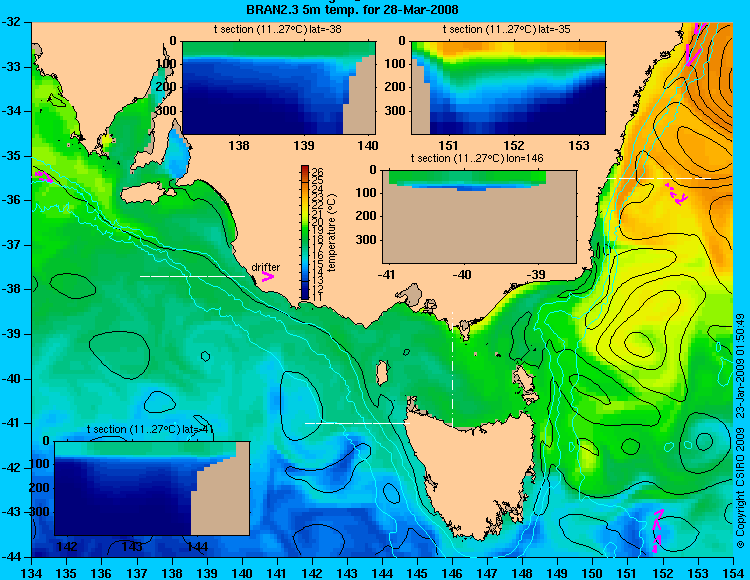Viewport: 750px width, 580px height.
Task: Click the 't section (11..27°C) lat=-35' caption
Action: point(507,29)
